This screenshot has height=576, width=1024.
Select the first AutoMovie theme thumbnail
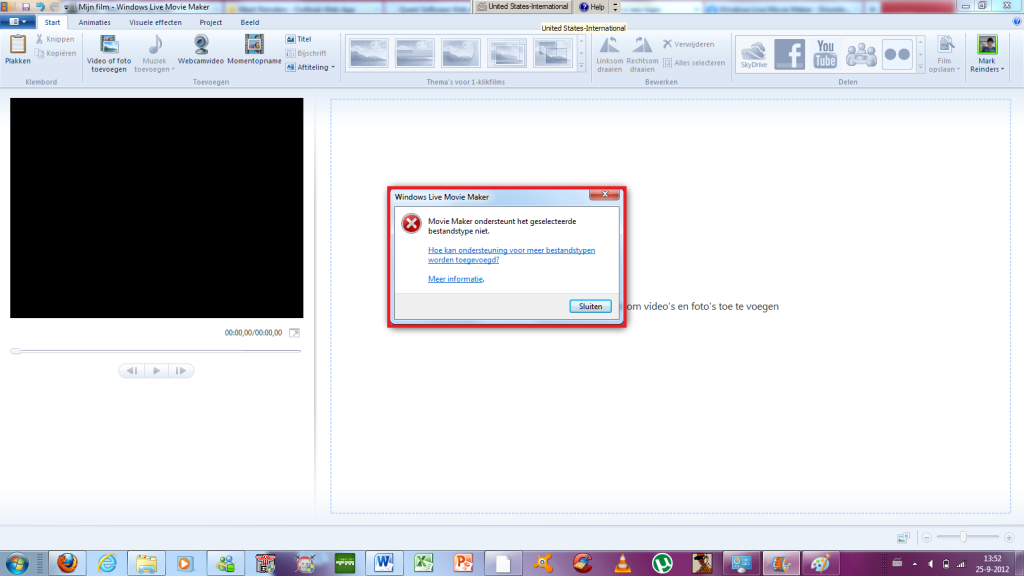(x=368, y=53)
